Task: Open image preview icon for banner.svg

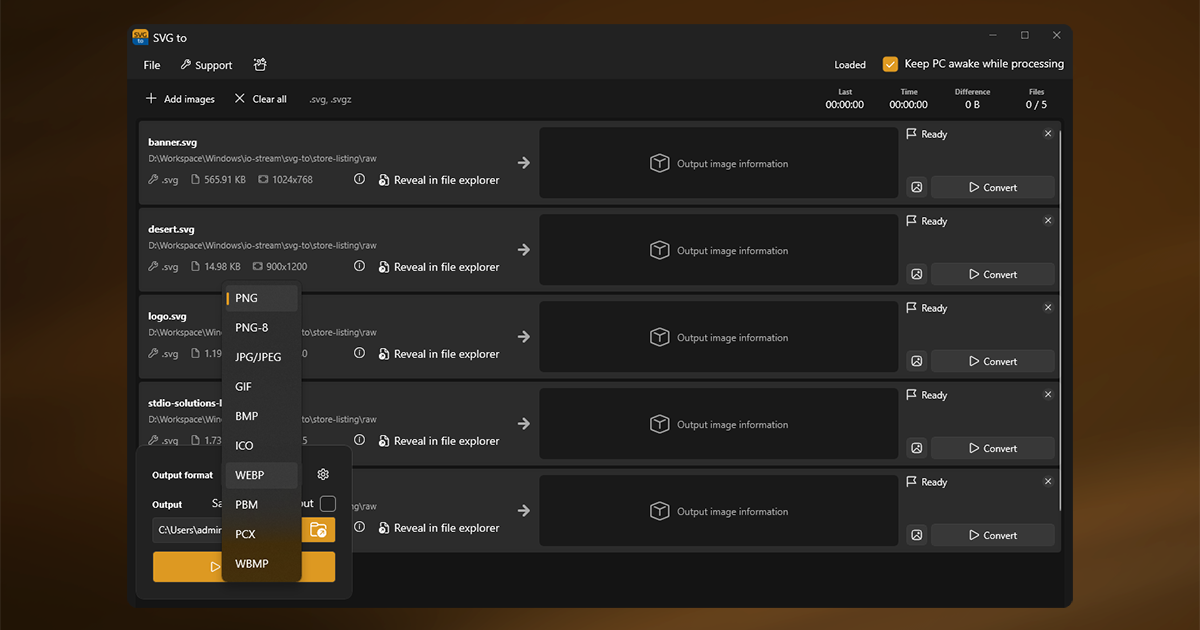Action: 916,187
